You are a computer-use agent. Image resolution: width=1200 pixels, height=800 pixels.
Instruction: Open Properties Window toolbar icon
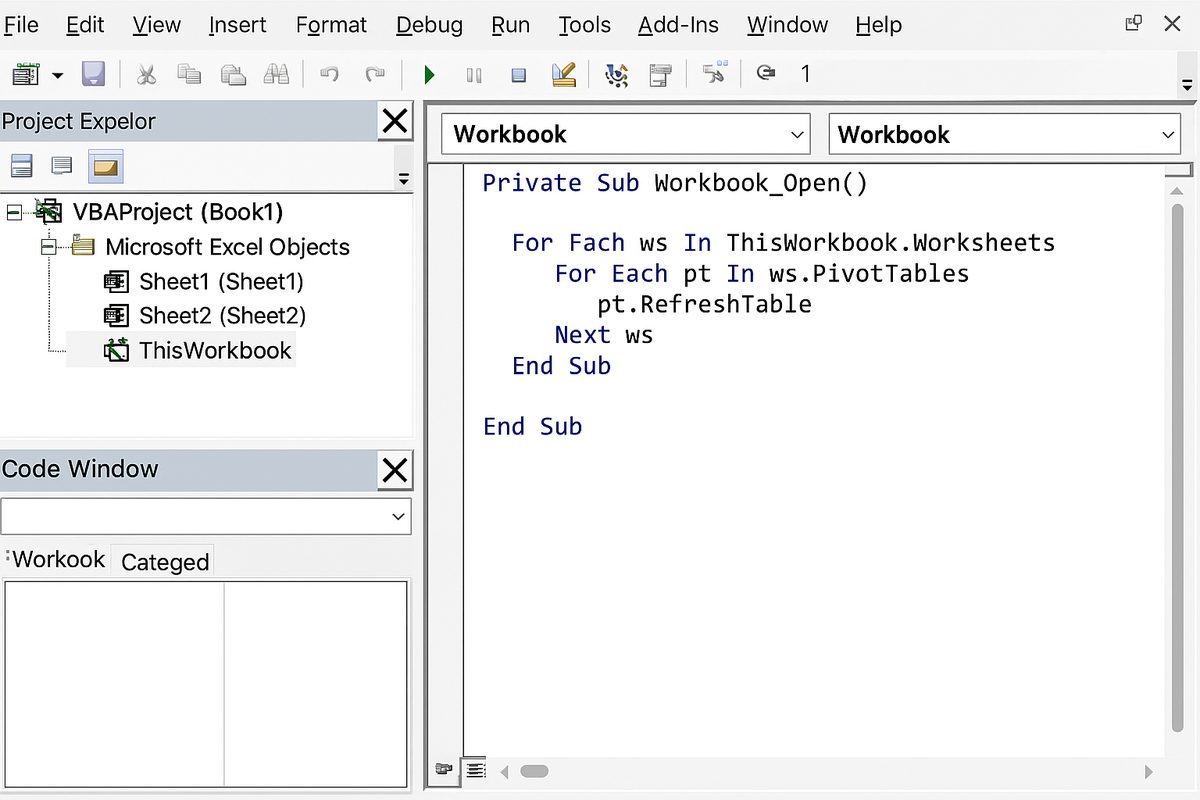point(660,75)
